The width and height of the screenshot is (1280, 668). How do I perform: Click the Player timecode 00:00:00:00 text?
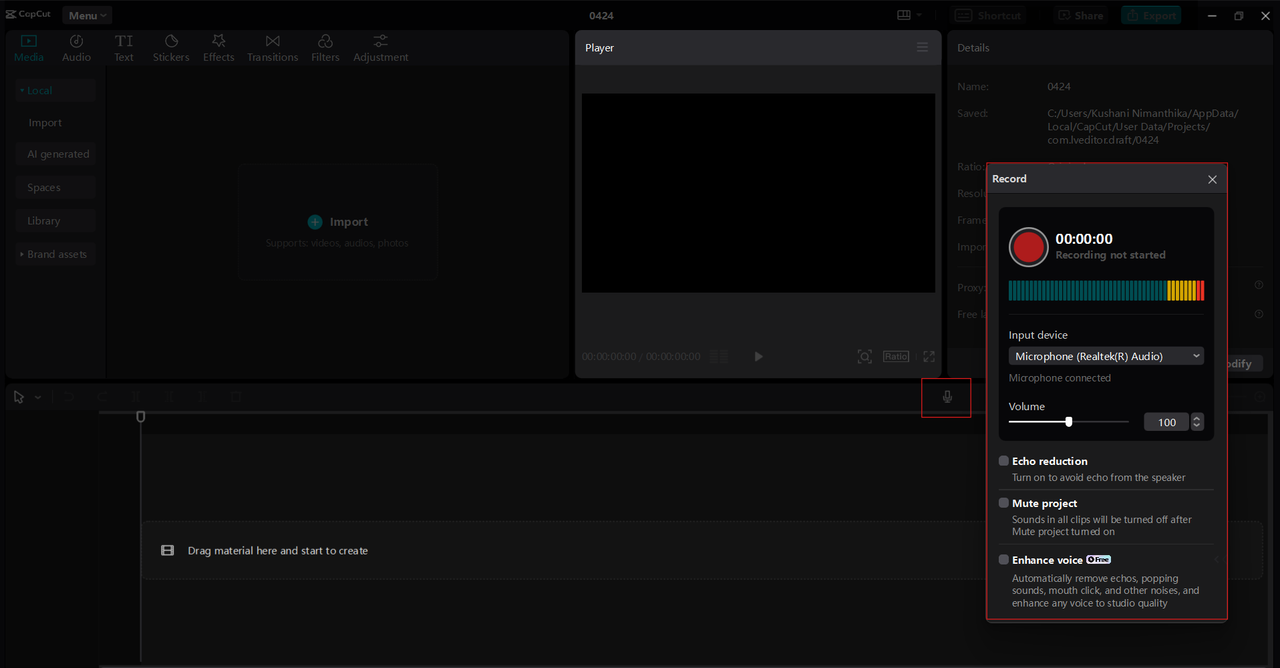[x=609, y=357]
